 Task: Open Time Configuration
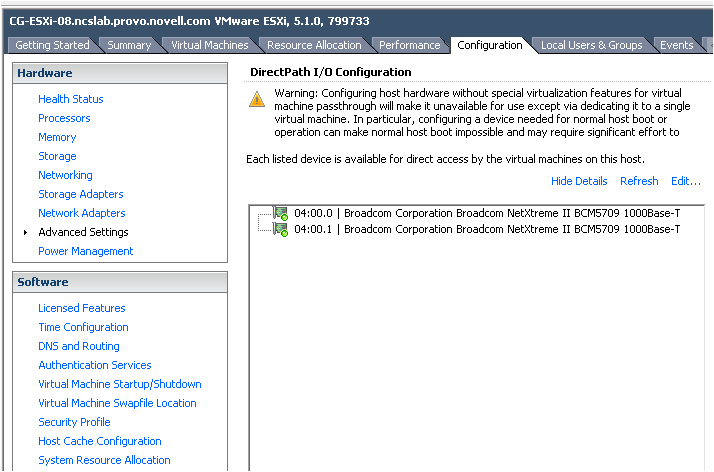(x=83, y=327)
